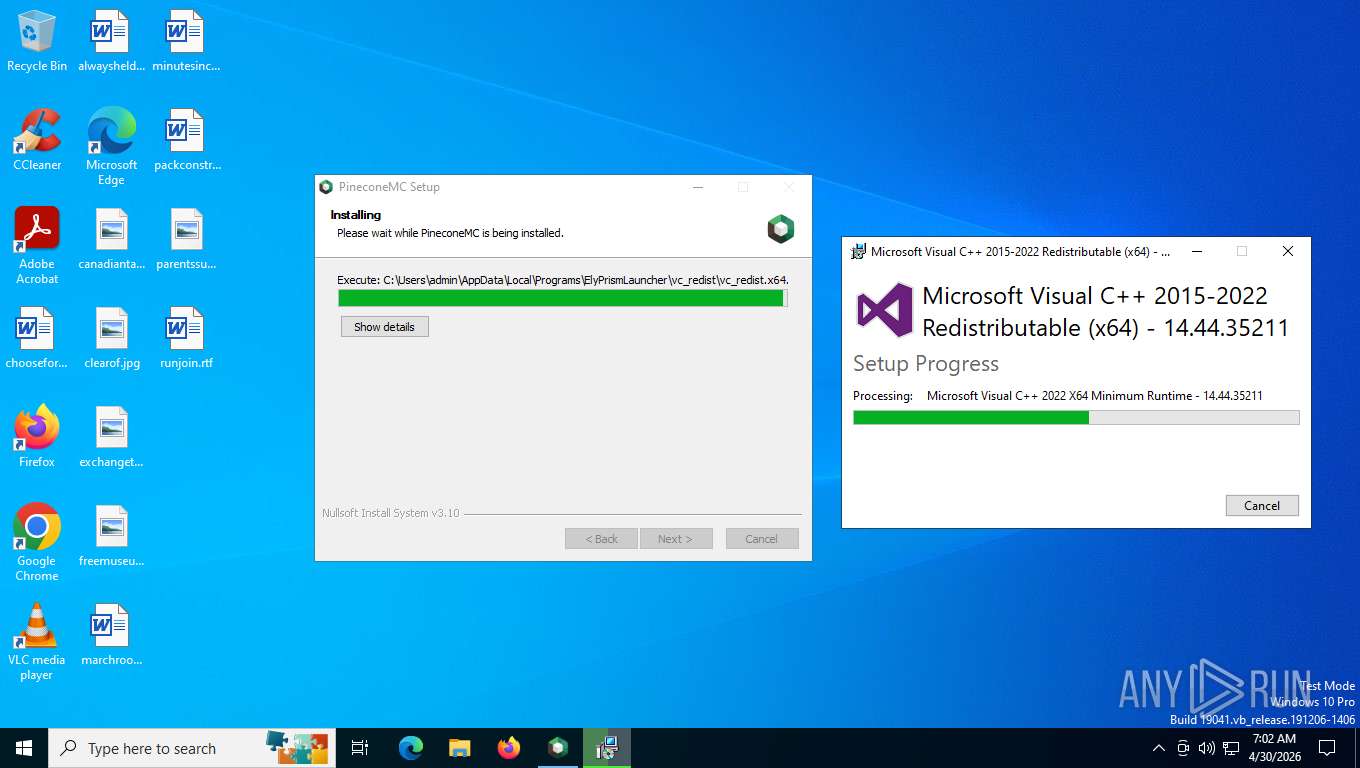Open network status tray icon
The width and height of the screenshot is (1360, 768).
[x=1231, y=748]
